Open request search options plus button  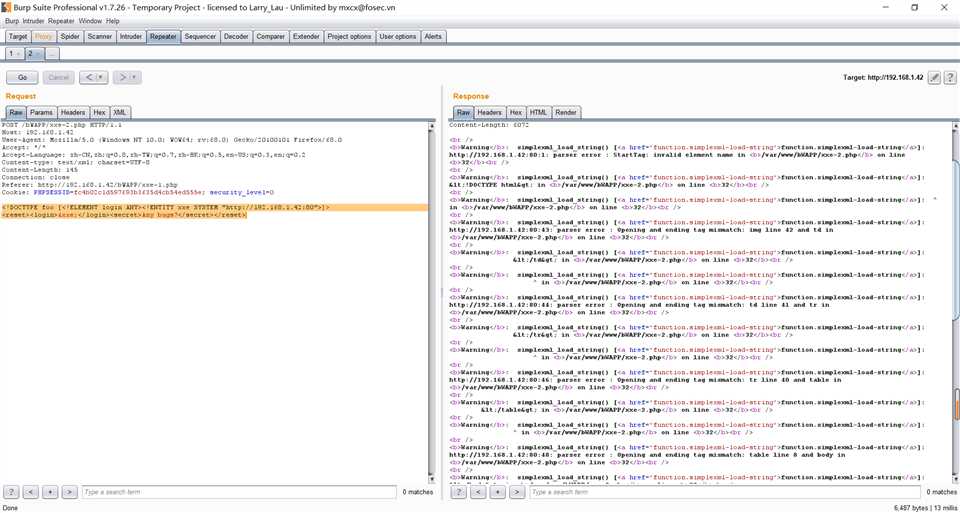[x=51, y=492]
